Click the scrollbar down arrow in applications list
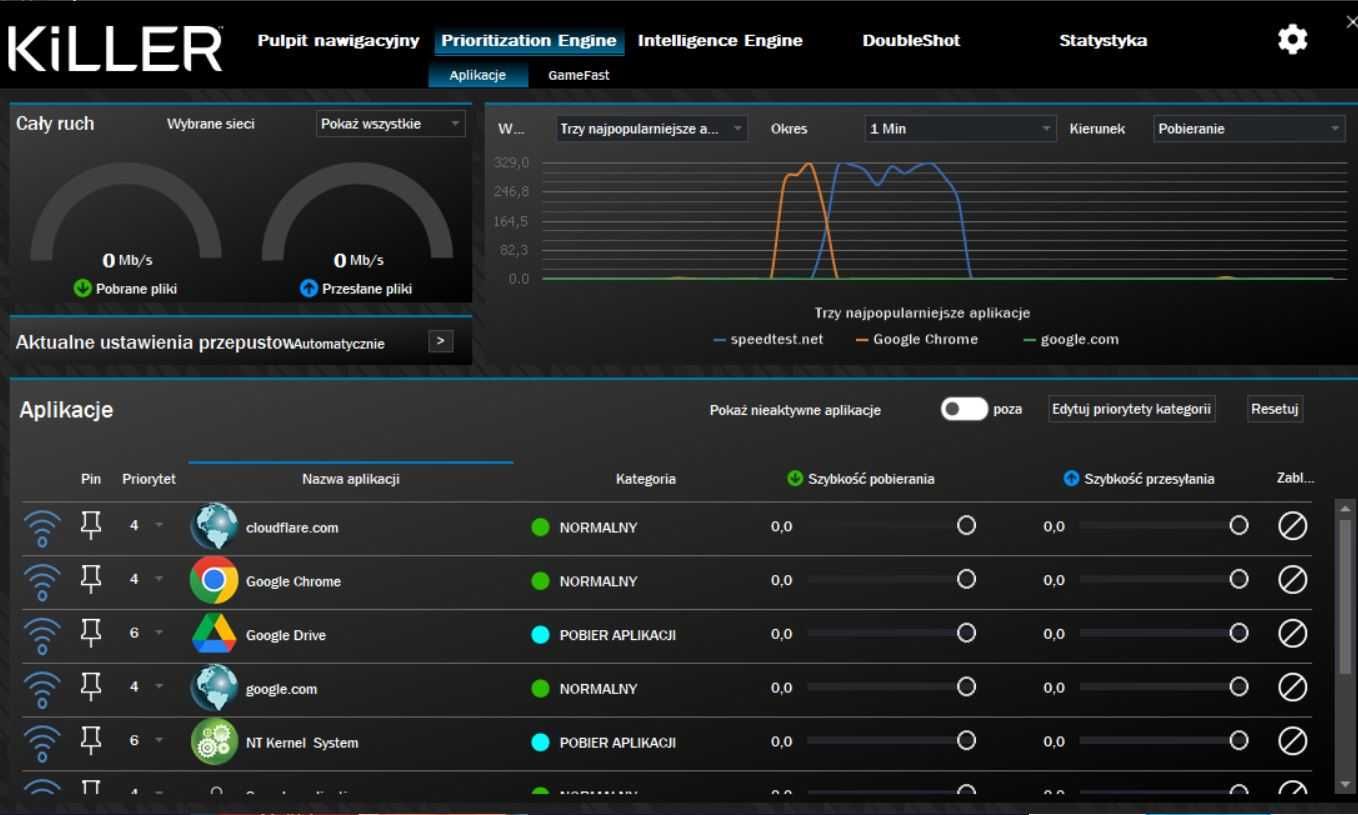1358x815 pixels. 1344,784
